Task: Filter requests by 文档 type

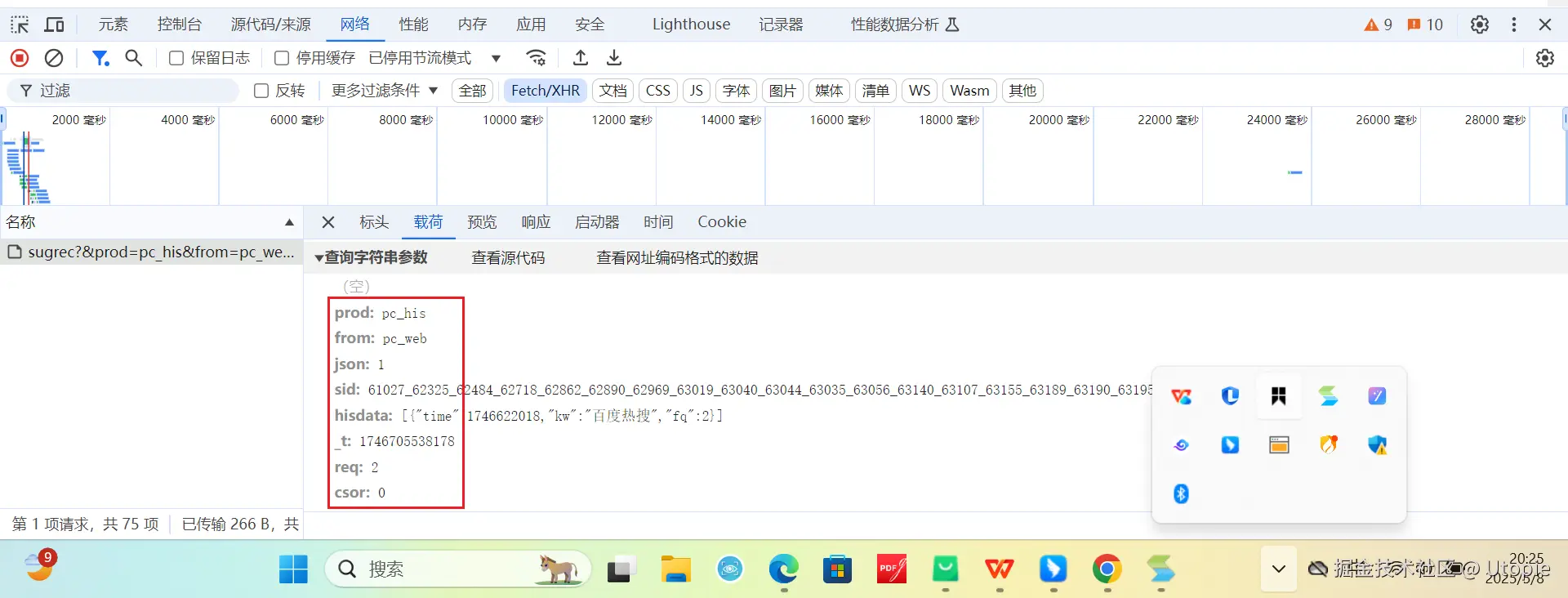Action: [x=612, y=91]
